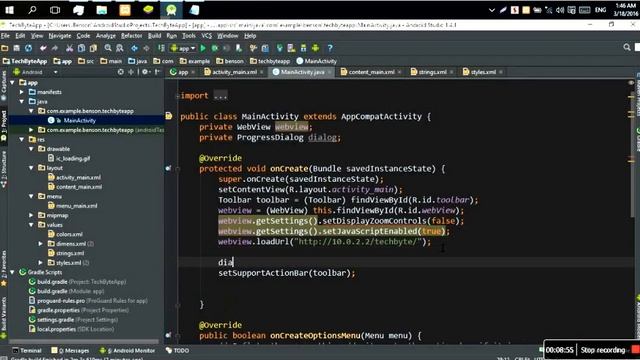Click the Replace toolbar icon

click(x=120, y=48)
